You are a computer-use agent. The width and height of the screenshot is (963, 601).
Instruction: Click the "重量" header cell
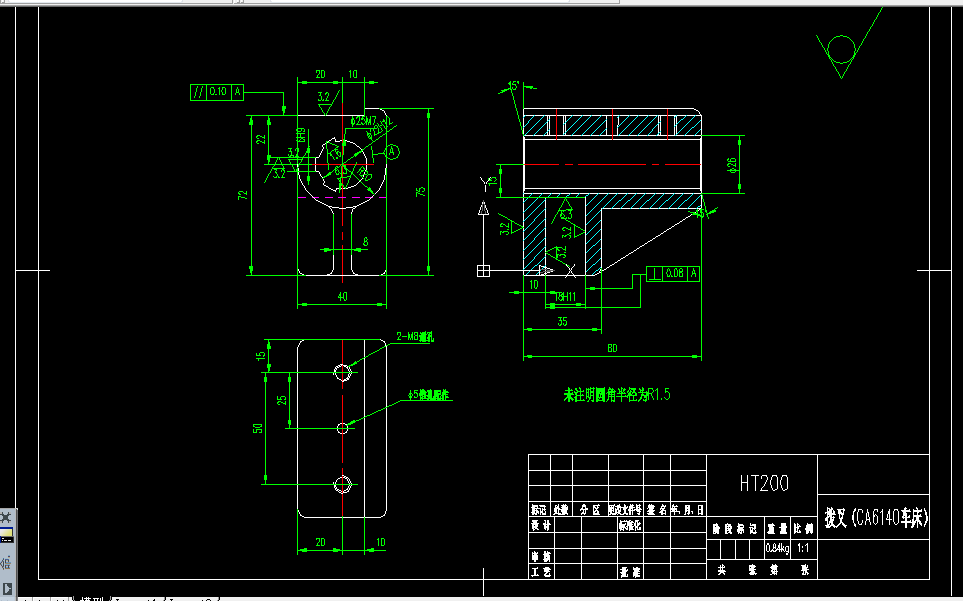(x=777, y=529)
